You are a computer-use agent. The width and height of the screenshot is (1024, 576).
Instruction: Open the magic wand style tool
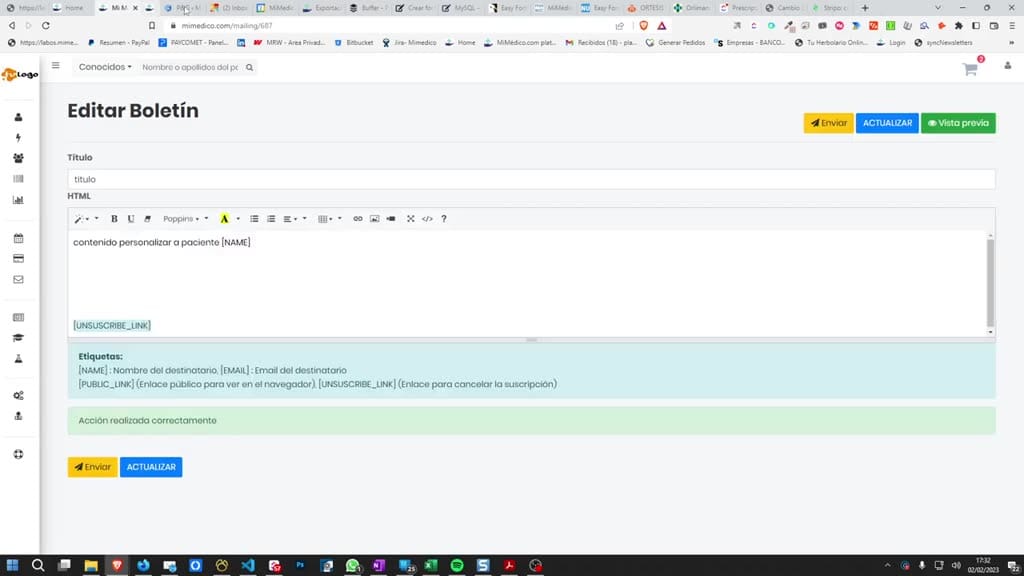tap(80, 219)
